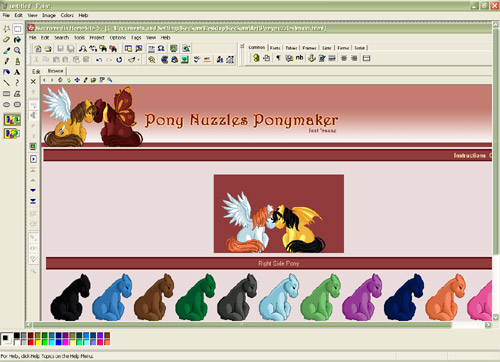The image size is (500, 362).
Task: Select the Line tool in Paint
Action: pos(6,83)
